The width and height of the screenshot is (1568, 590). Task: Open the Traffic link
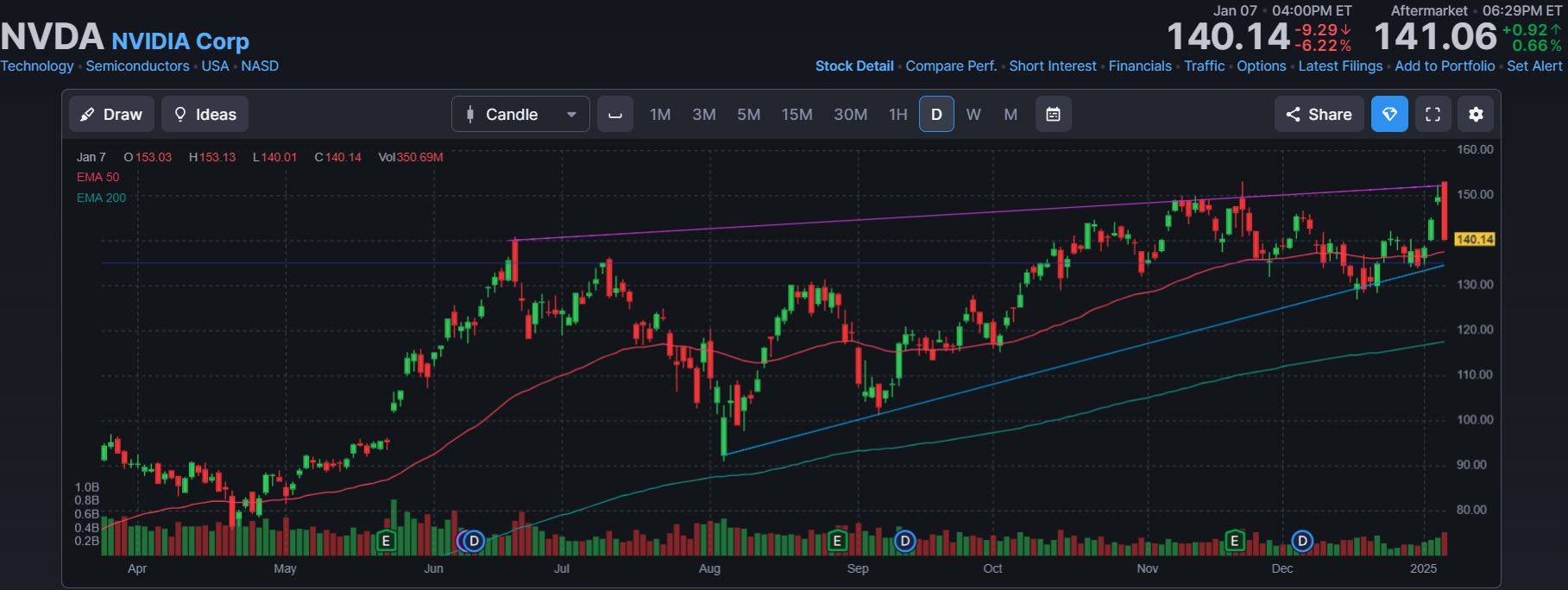(1204, 66)
